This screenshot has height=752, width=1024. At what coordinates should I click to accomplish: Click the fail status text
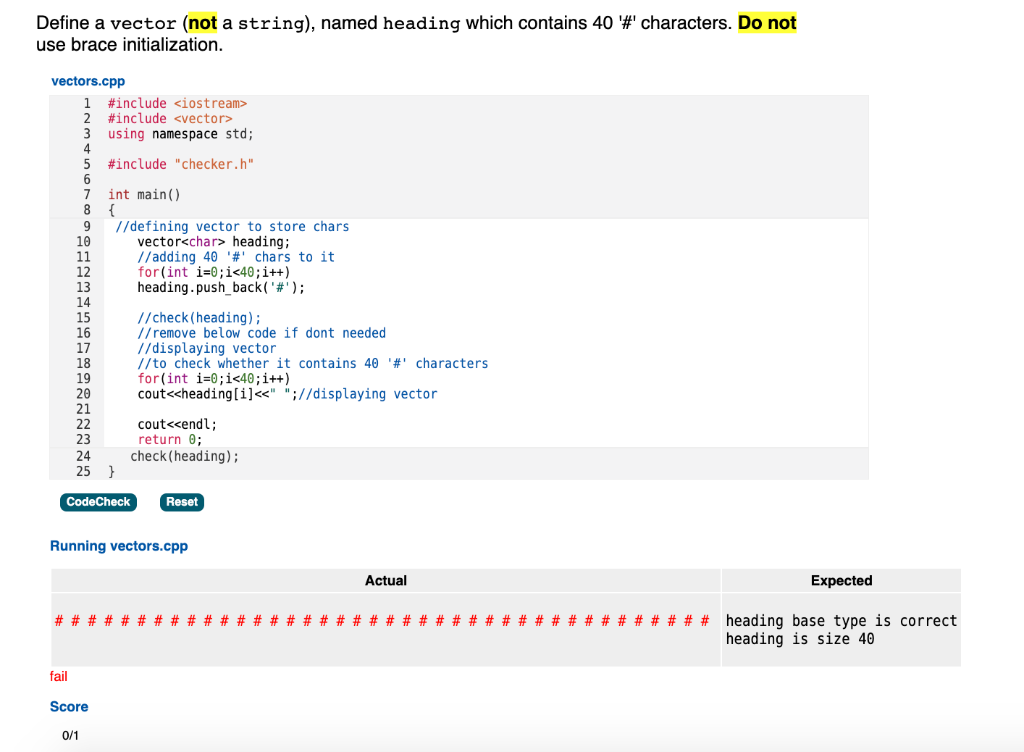[58, 676]
